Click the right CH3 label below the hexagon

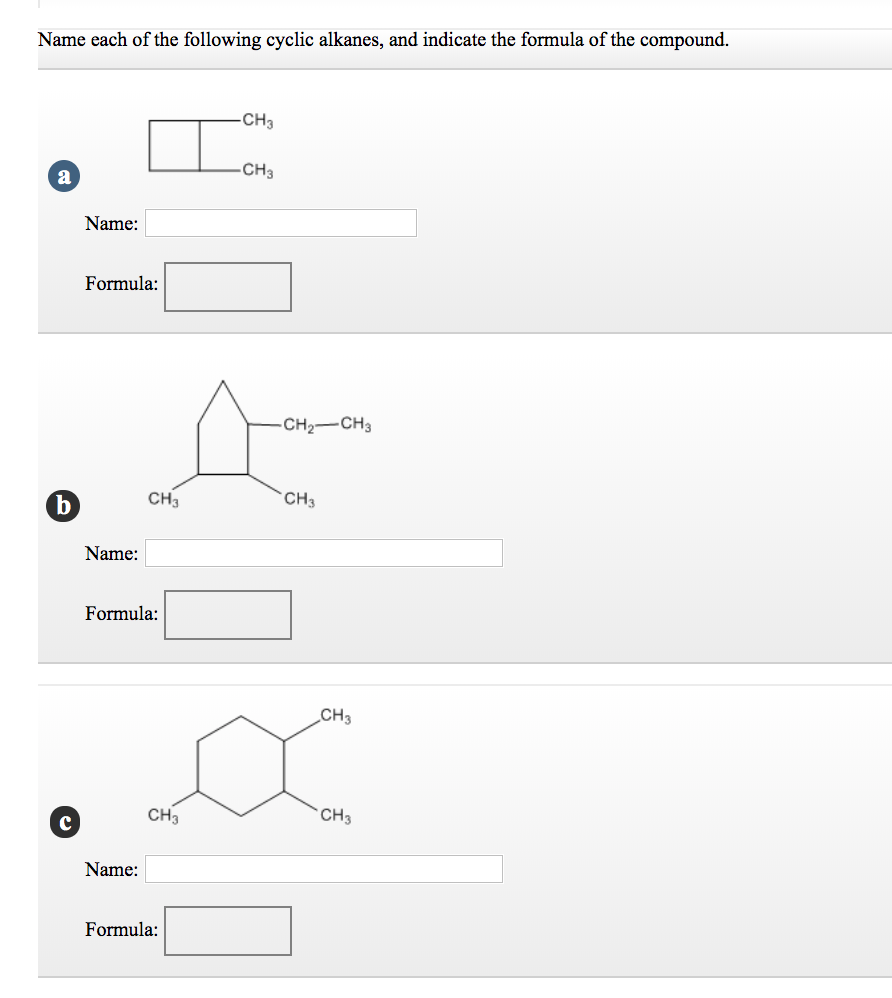(x=334, y=814)
